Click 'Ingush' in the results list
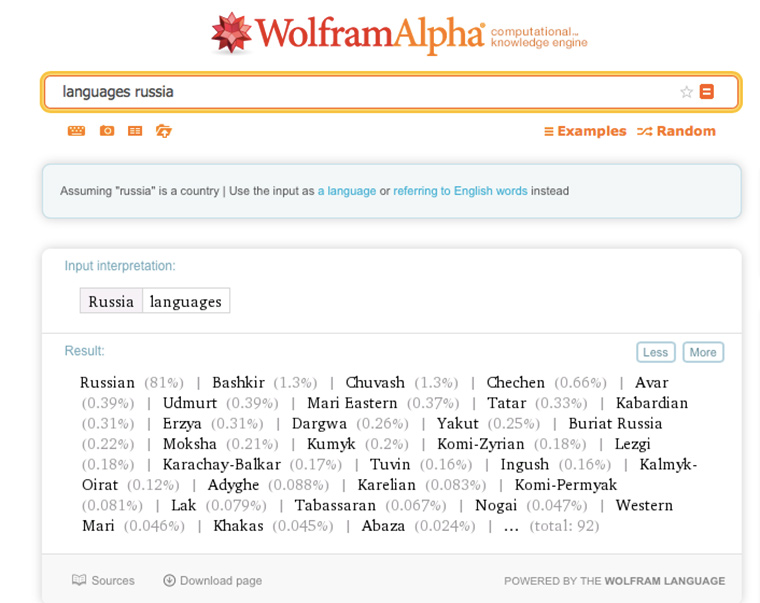Viewport: 760px width, 603px height. click(x=524, y=464)
